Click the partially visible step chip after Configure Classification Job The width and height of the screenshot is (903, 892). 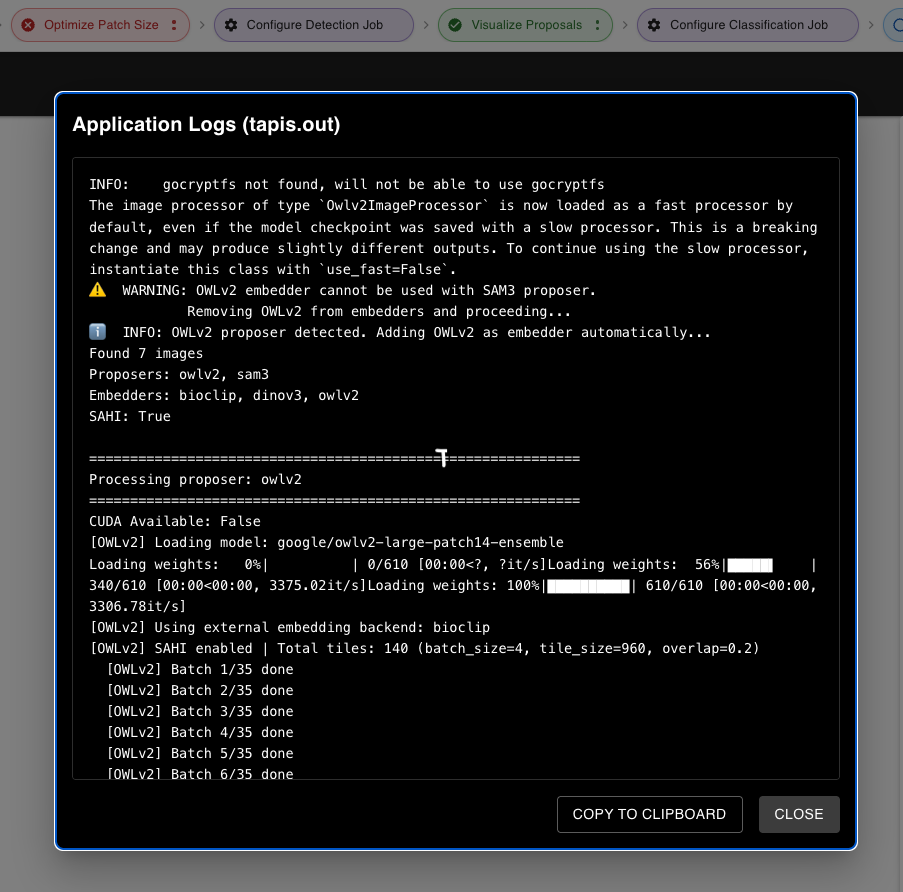(894, 25)
